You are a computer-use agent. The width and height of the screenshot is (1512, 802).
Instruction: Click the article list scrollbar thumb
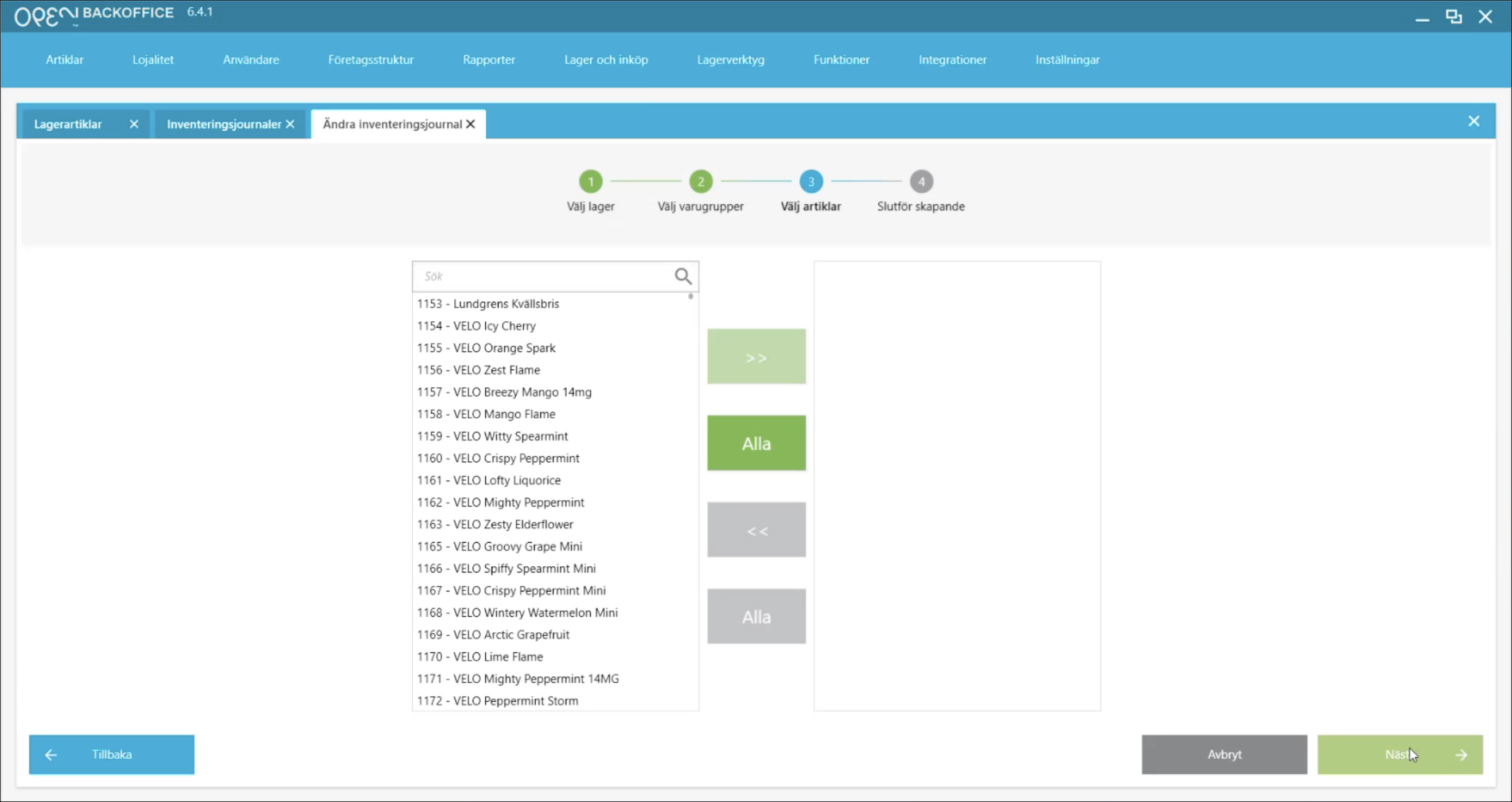click(690, 297)
